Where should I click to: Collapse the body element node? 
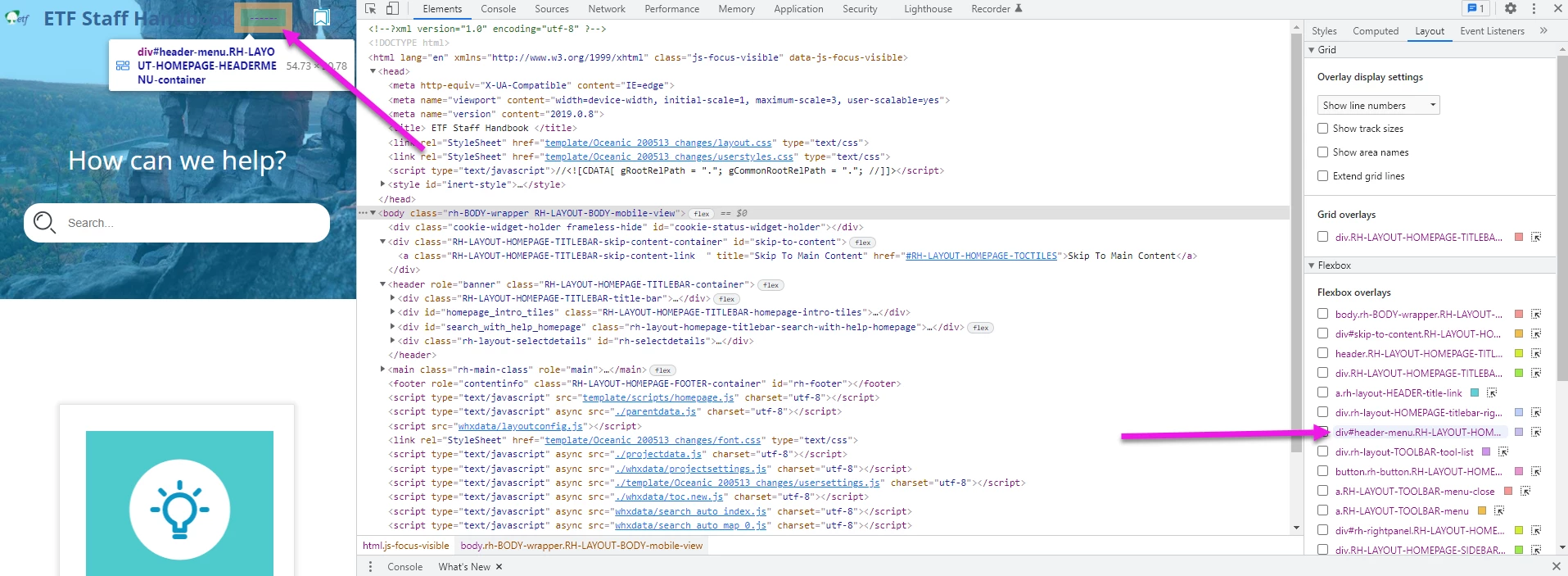[373, 213]
